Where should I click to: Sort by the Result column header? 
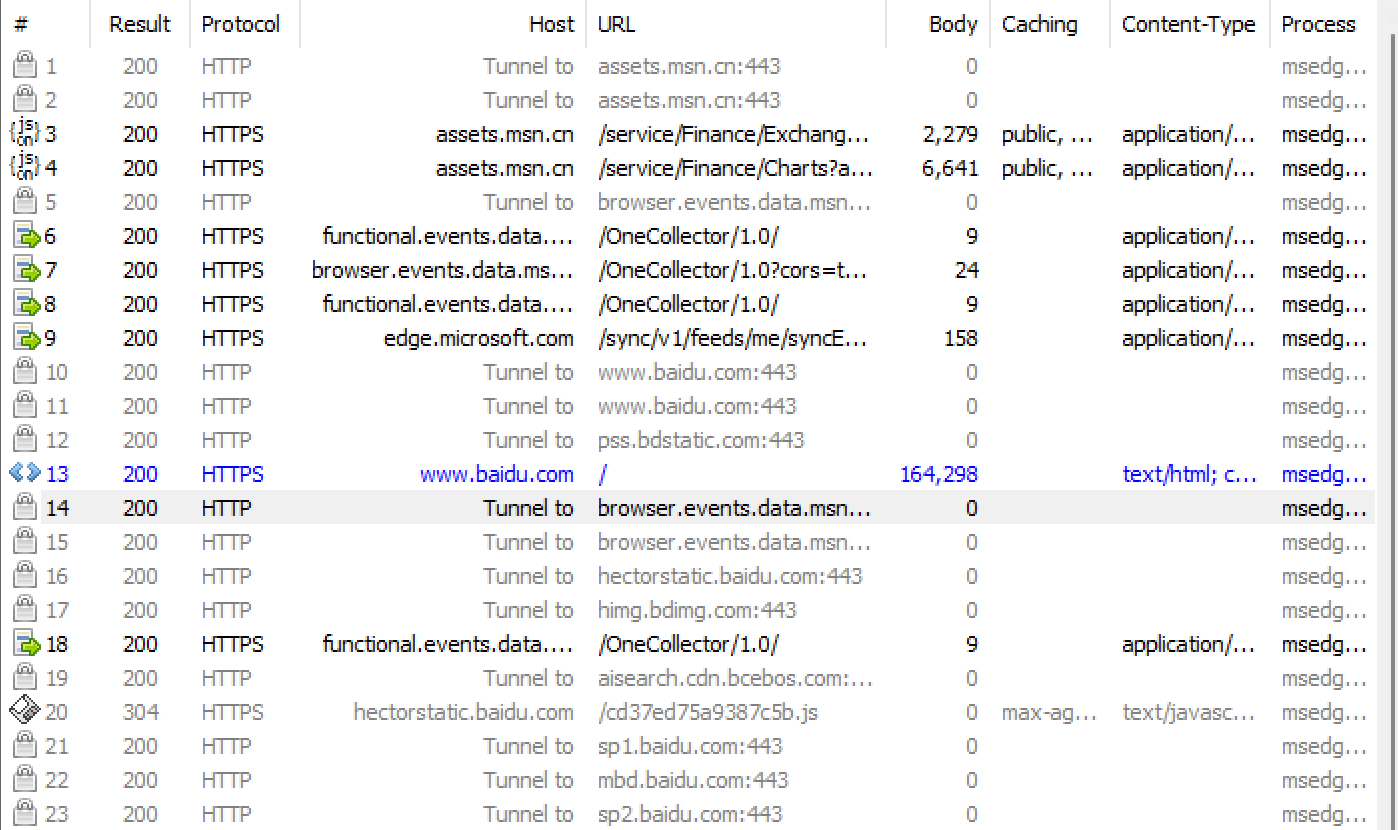(x=140, y=24)
